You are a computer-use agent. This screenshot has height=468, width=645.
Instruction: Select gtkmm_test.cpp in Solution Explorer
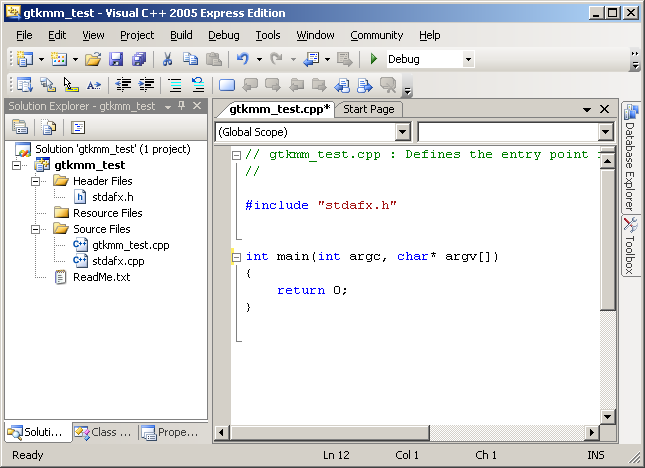pos(131,245)
